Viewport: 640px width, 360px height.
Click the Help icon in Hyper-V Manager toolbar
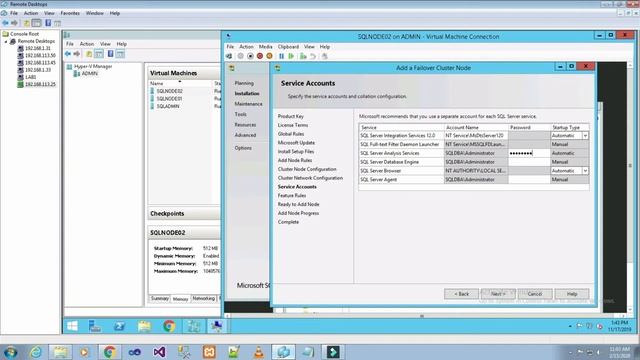point(110,53)
